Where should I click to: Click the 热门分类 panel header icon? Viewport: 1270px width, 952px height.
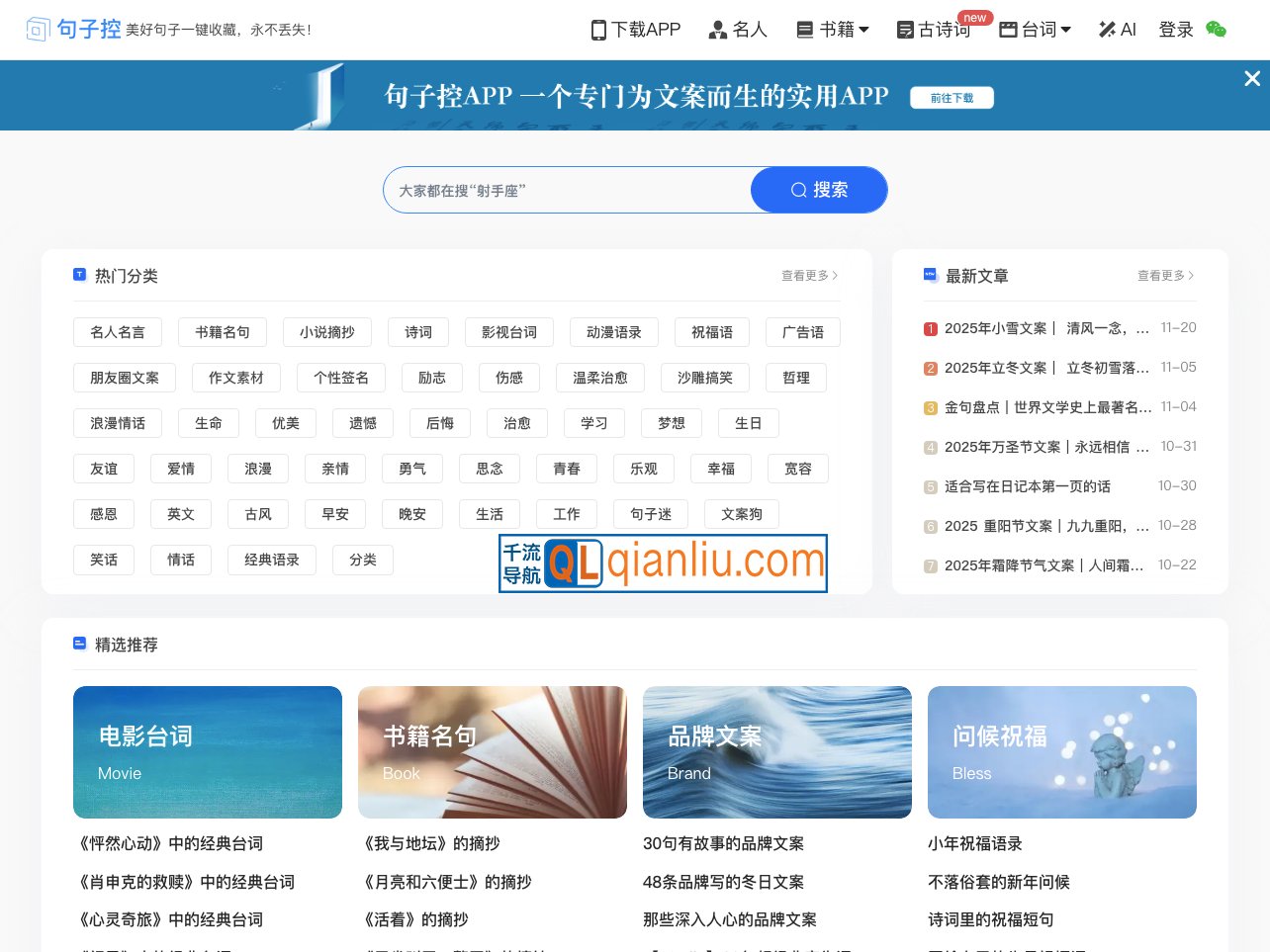(x=79, y=275)
